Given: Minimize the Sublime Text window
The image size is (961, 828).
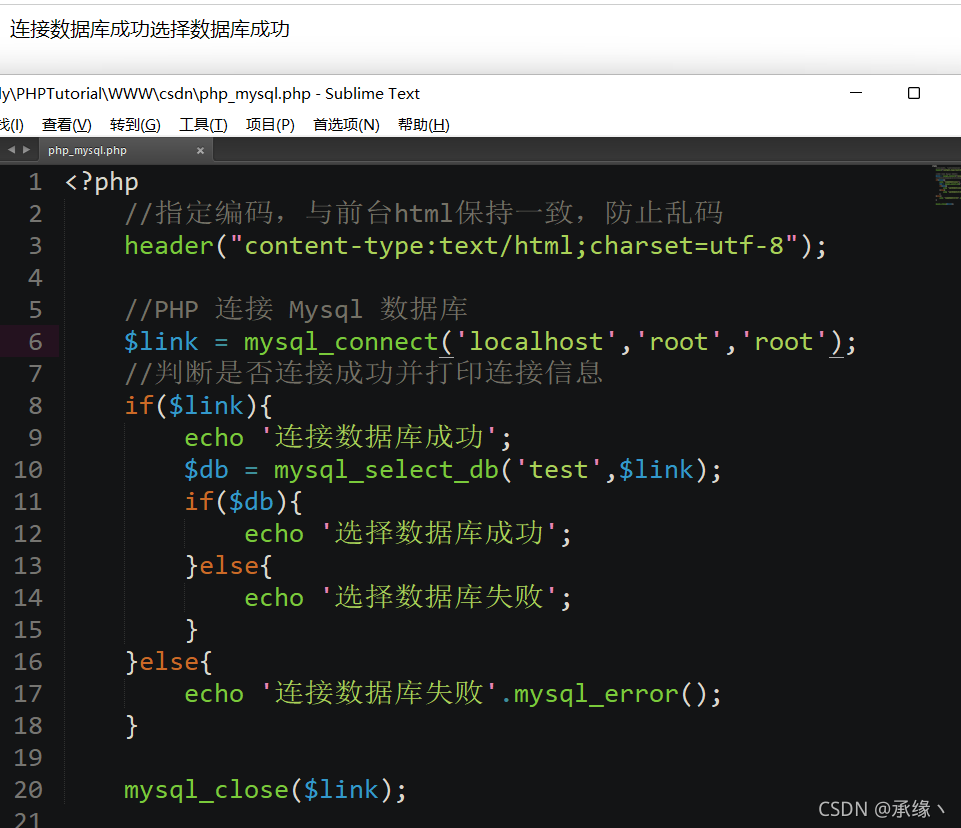Looking at the screenshot, I should pyautogui.click(x=856, y=93).
